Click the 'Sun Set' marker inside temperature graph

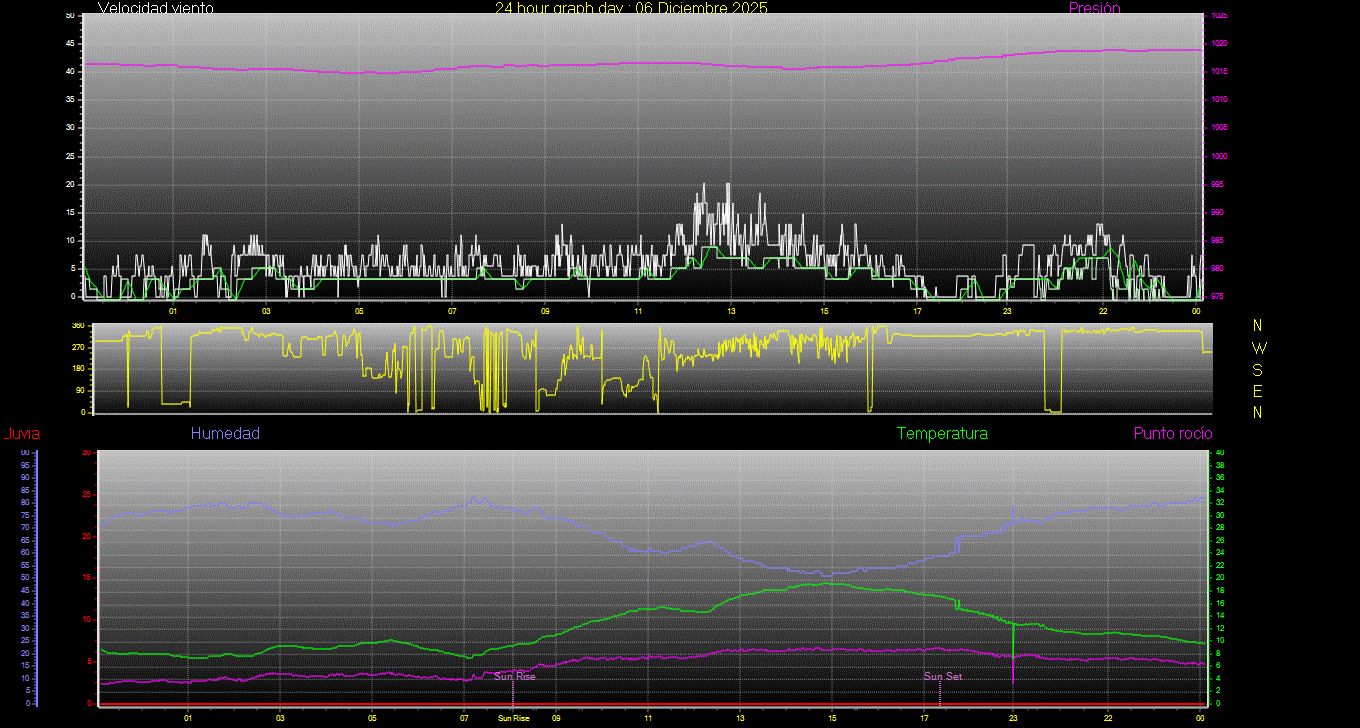tap(942, 677)
